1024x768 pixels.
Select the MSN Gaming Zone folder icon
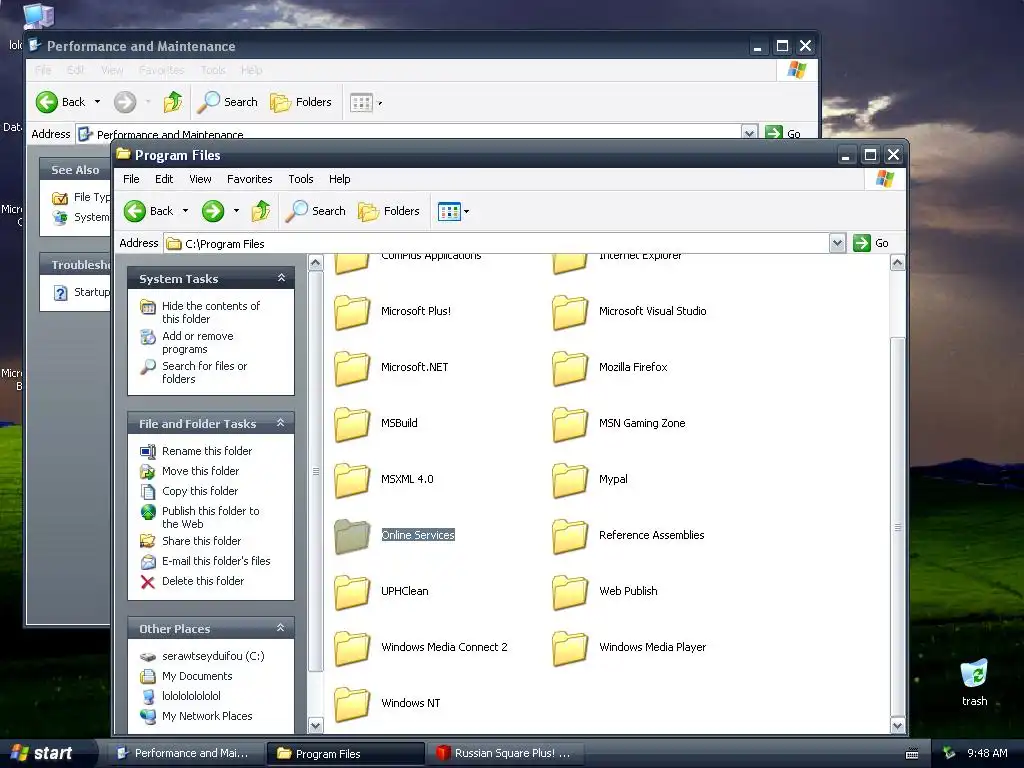569,424
